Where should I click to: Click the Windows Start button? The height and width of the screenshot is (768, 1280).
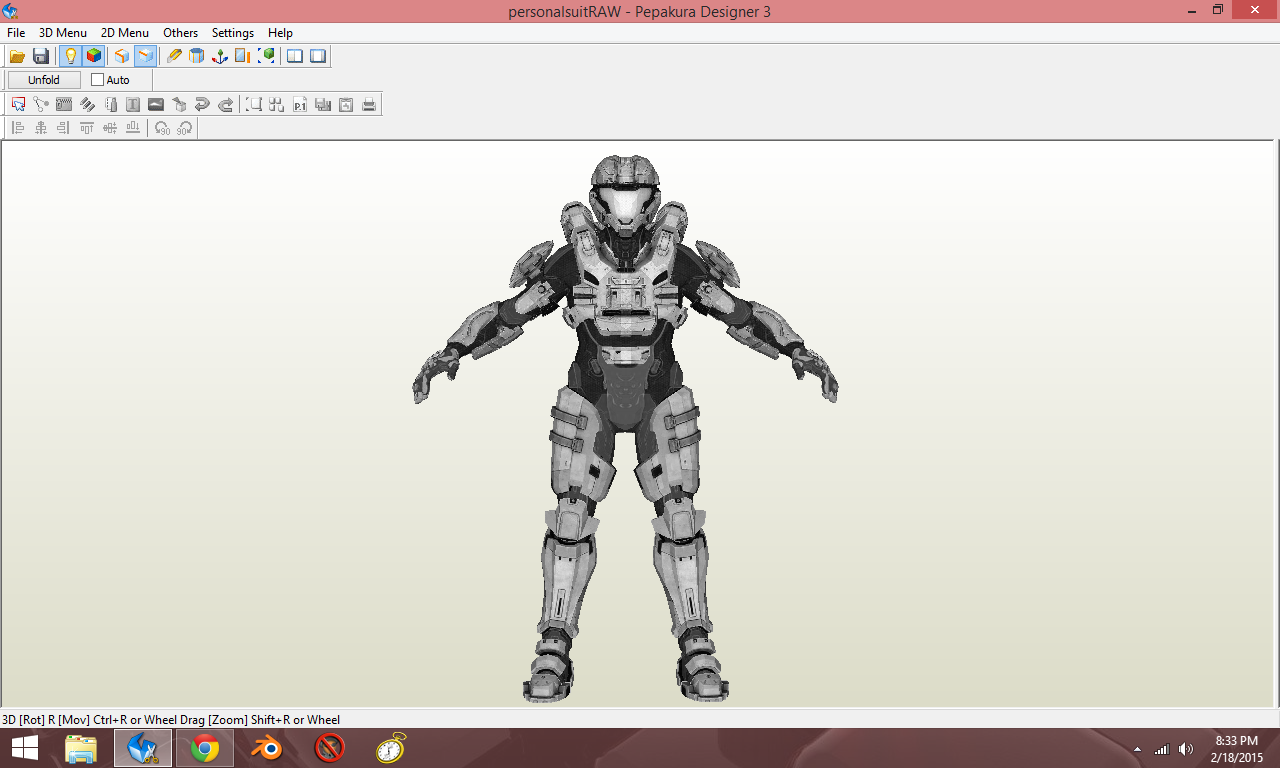pos(25,748)
